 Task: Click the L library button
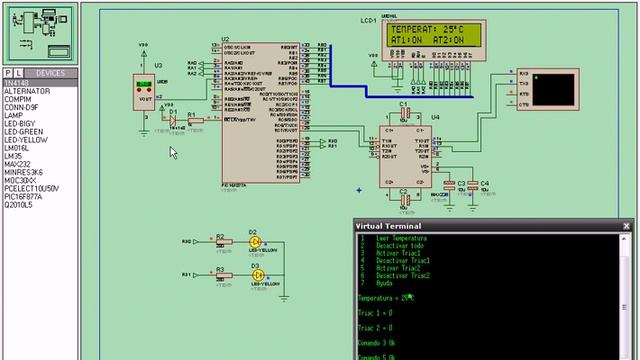point(18,73)
